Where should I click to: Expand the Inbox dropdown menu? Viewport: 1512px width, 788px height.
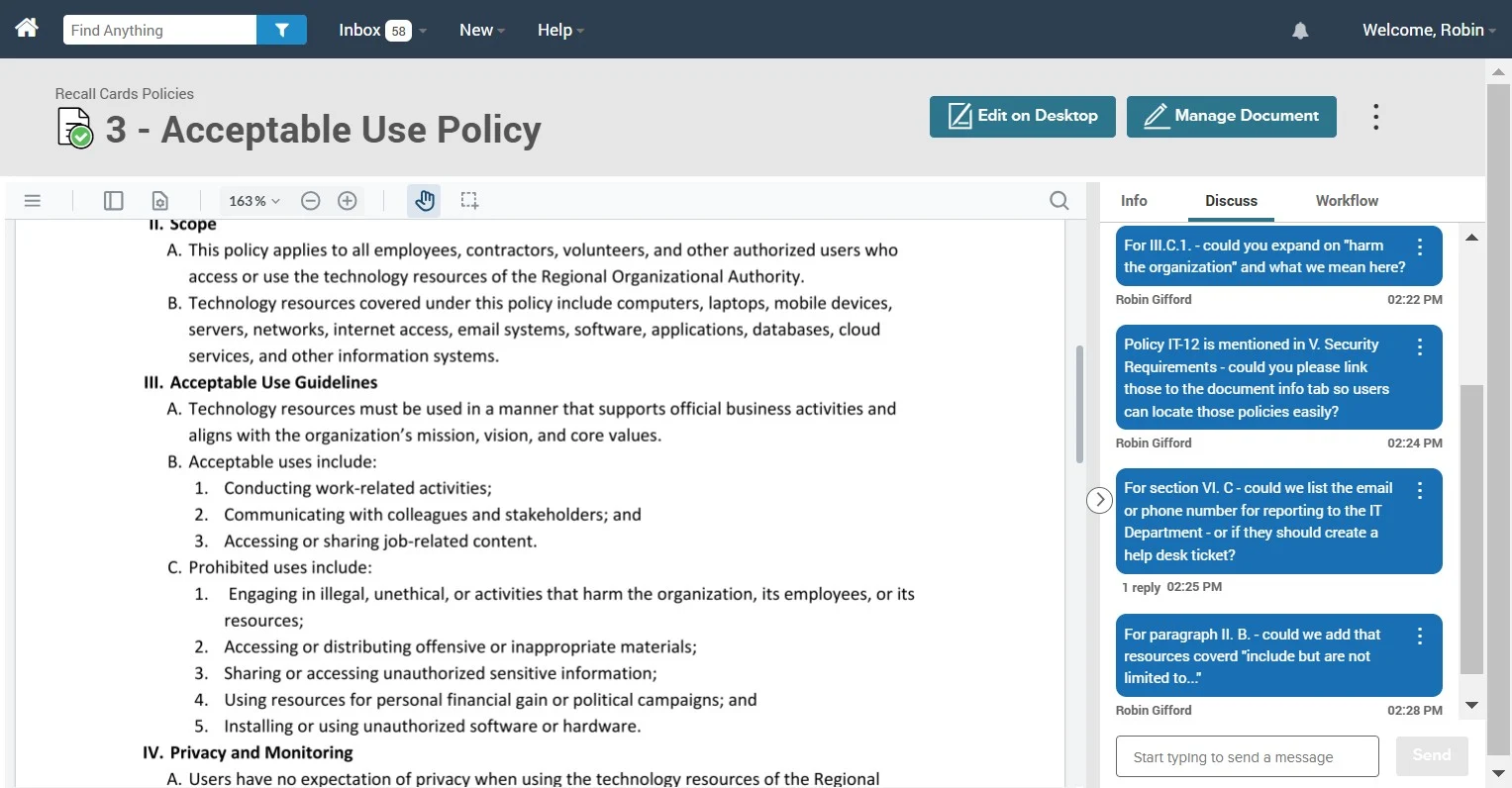click(382, 30)
